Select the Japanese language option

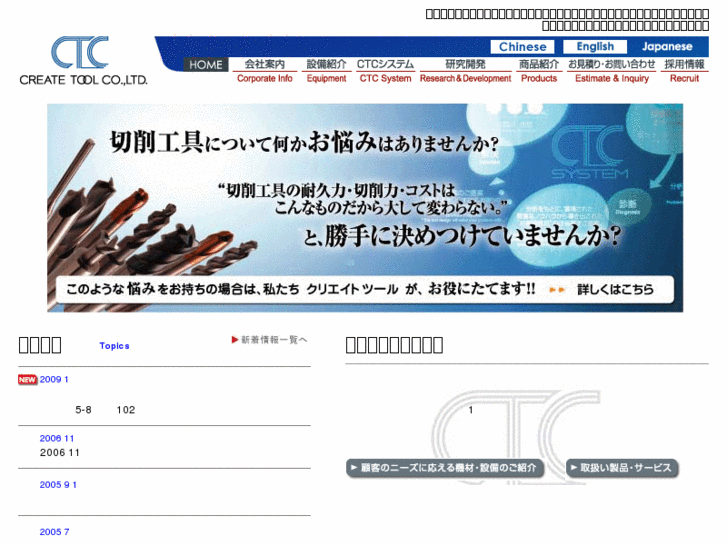pos(667,47)
